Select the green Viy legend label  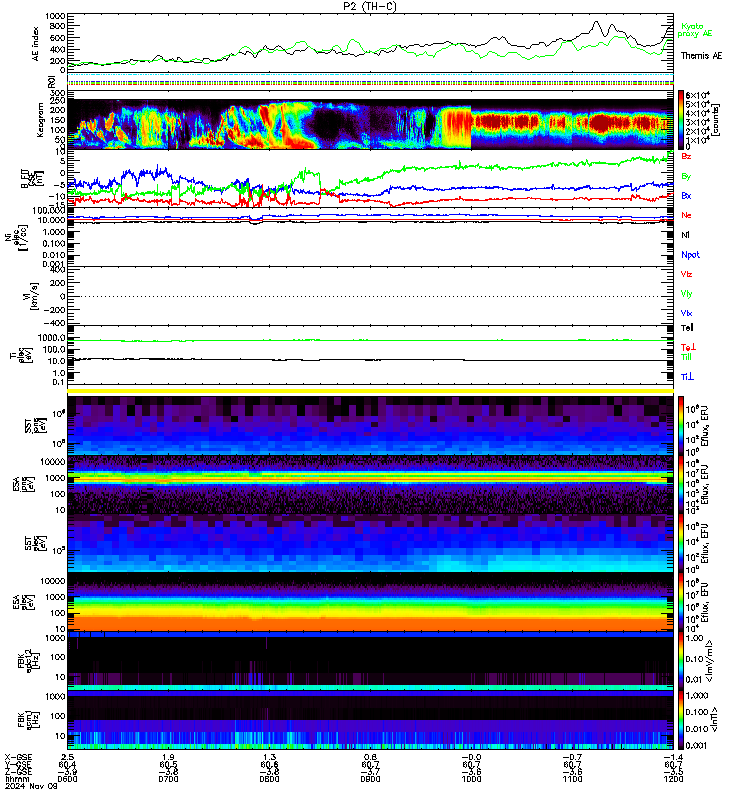click(x=686, y=294)
